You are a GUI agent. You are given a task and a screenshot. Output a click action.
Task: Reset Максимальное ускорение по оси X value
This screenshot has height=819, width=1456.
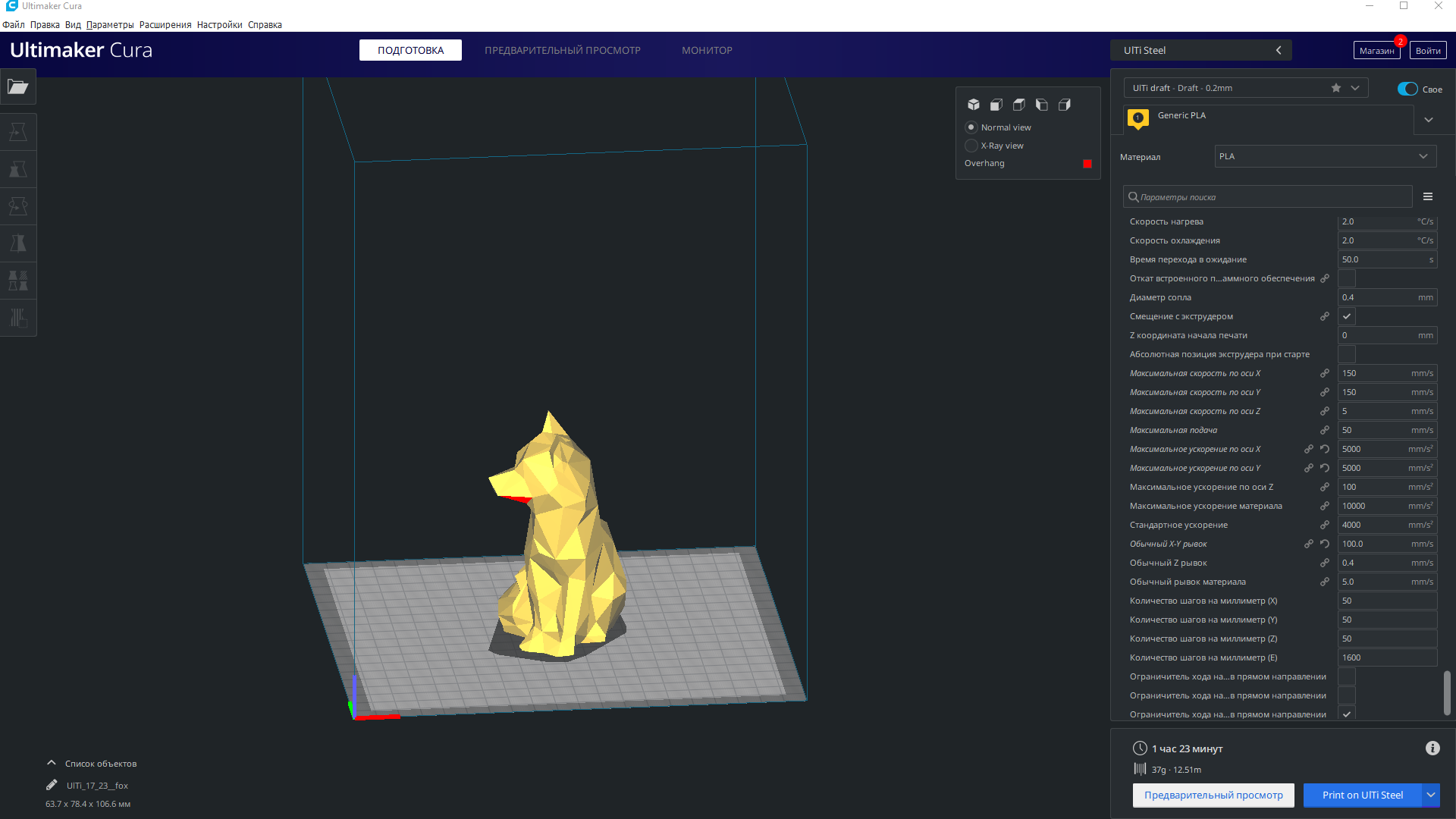pos(1325,449)
